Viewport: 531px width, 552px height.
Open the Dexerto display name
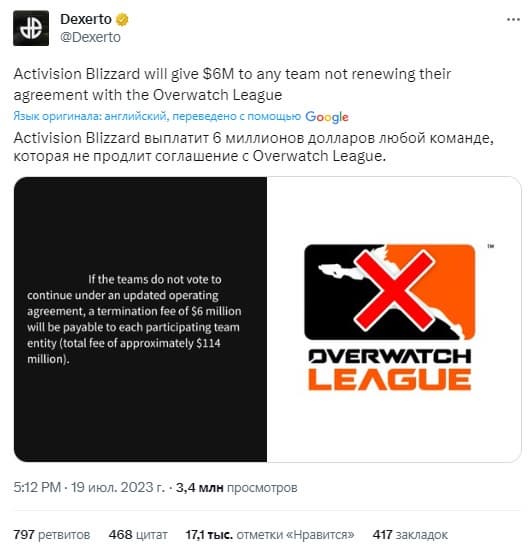point(86,19)
